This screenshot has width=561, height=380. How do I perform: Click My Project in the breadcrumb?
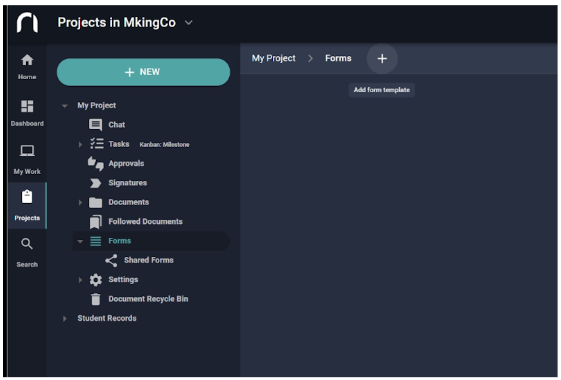pyautogui.click(x=274, y=58)
